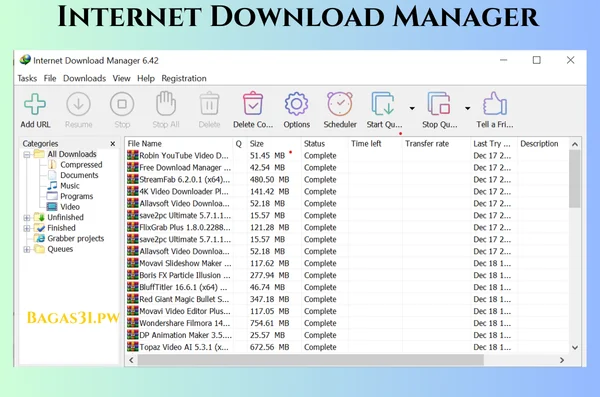Image resolution: width=600 pixels, height=397 pixels.
Task: Click the Resume download toolbar icon
Action: click(78, 104)
